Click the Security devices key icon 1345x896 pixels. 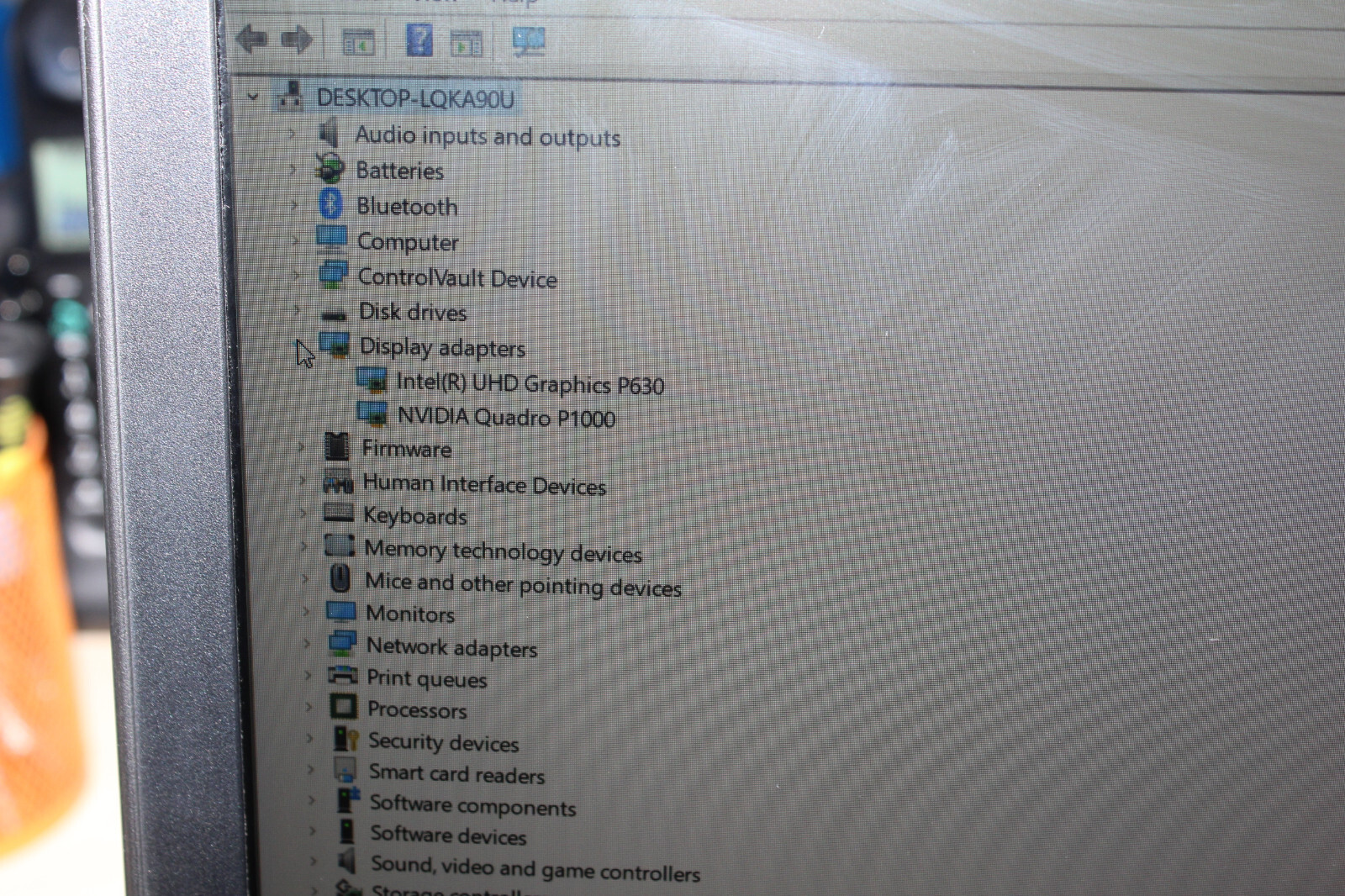click(x=345, y=739)
